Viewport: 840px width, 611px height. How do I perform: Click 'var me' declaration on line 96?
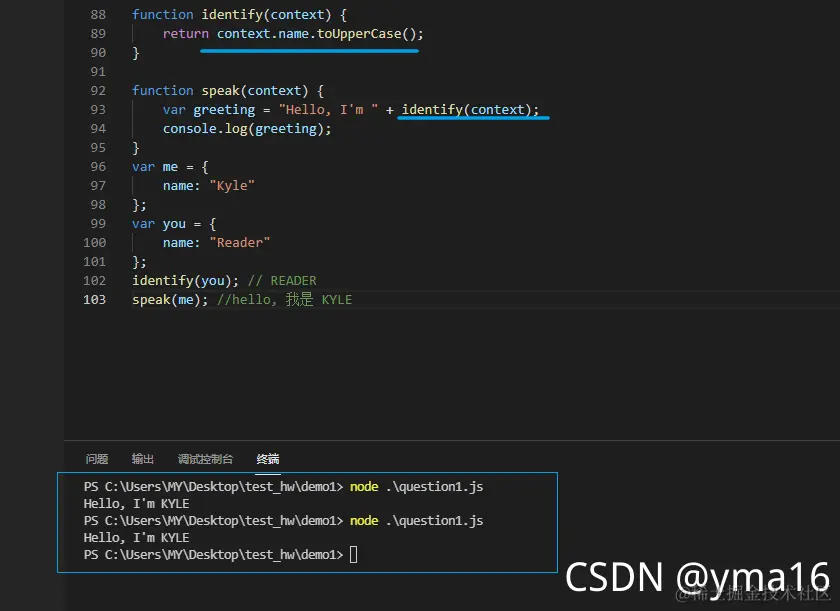155,167
